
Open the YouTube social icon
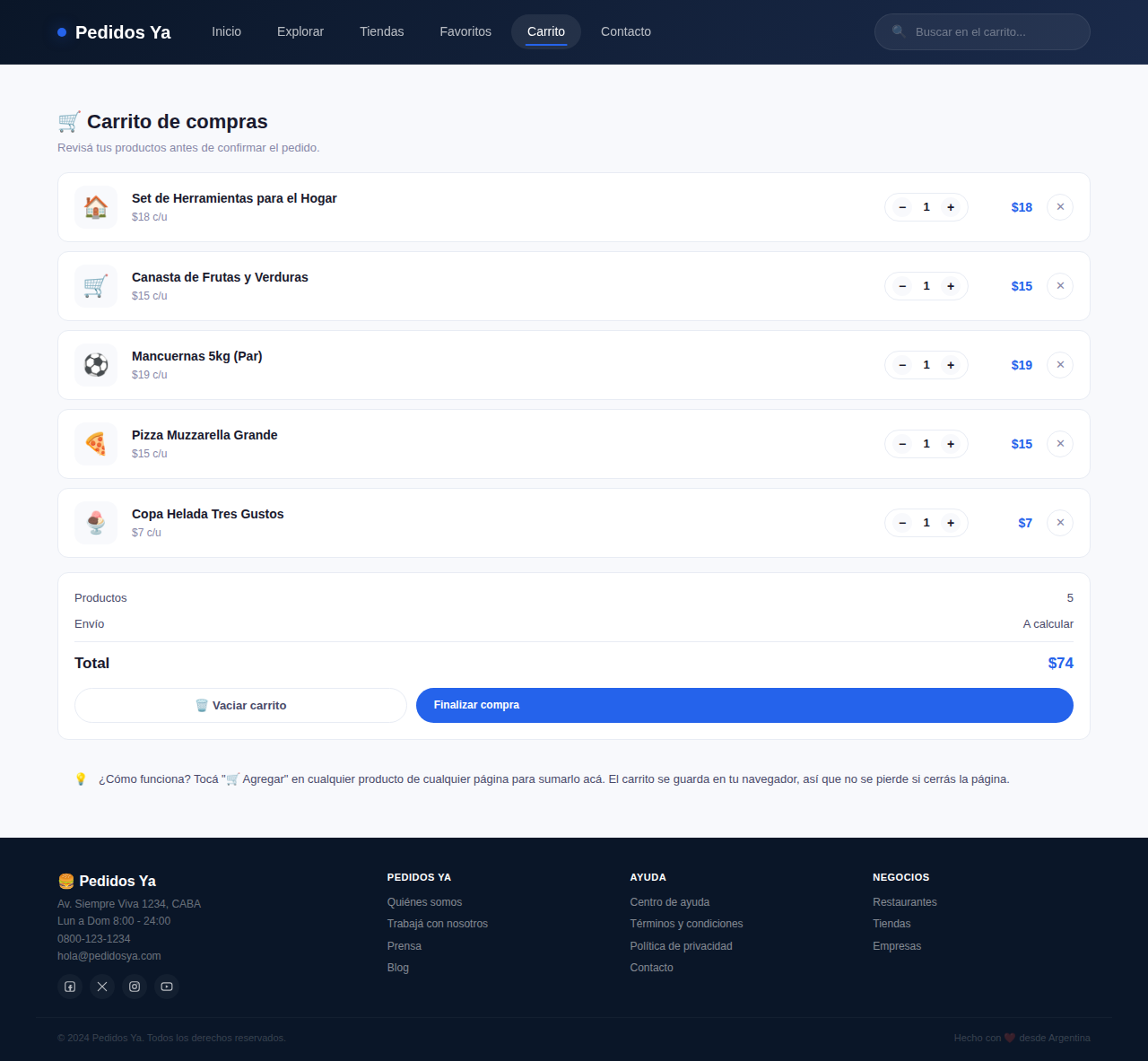[167, 987]
